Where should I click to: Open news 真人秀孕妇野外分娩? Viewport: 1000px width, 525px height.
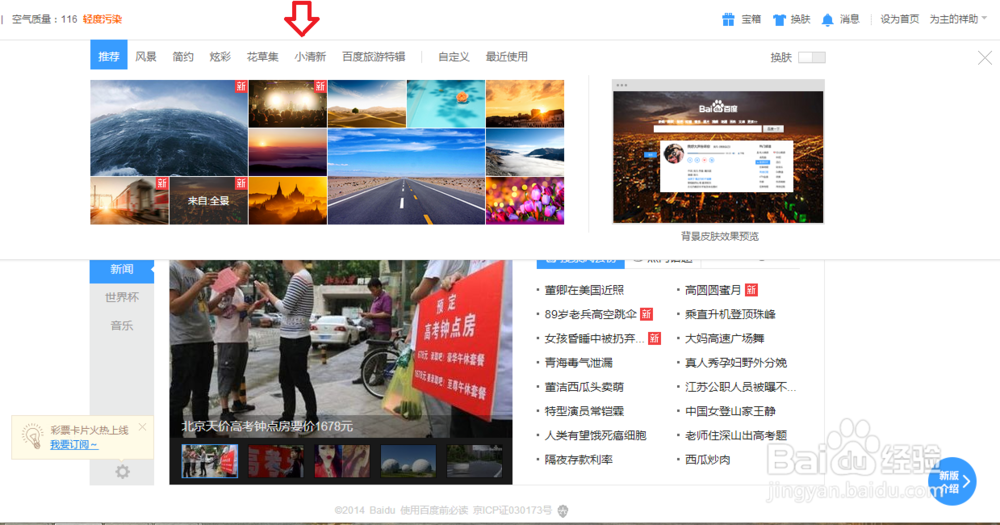click(x=736, y=363)
